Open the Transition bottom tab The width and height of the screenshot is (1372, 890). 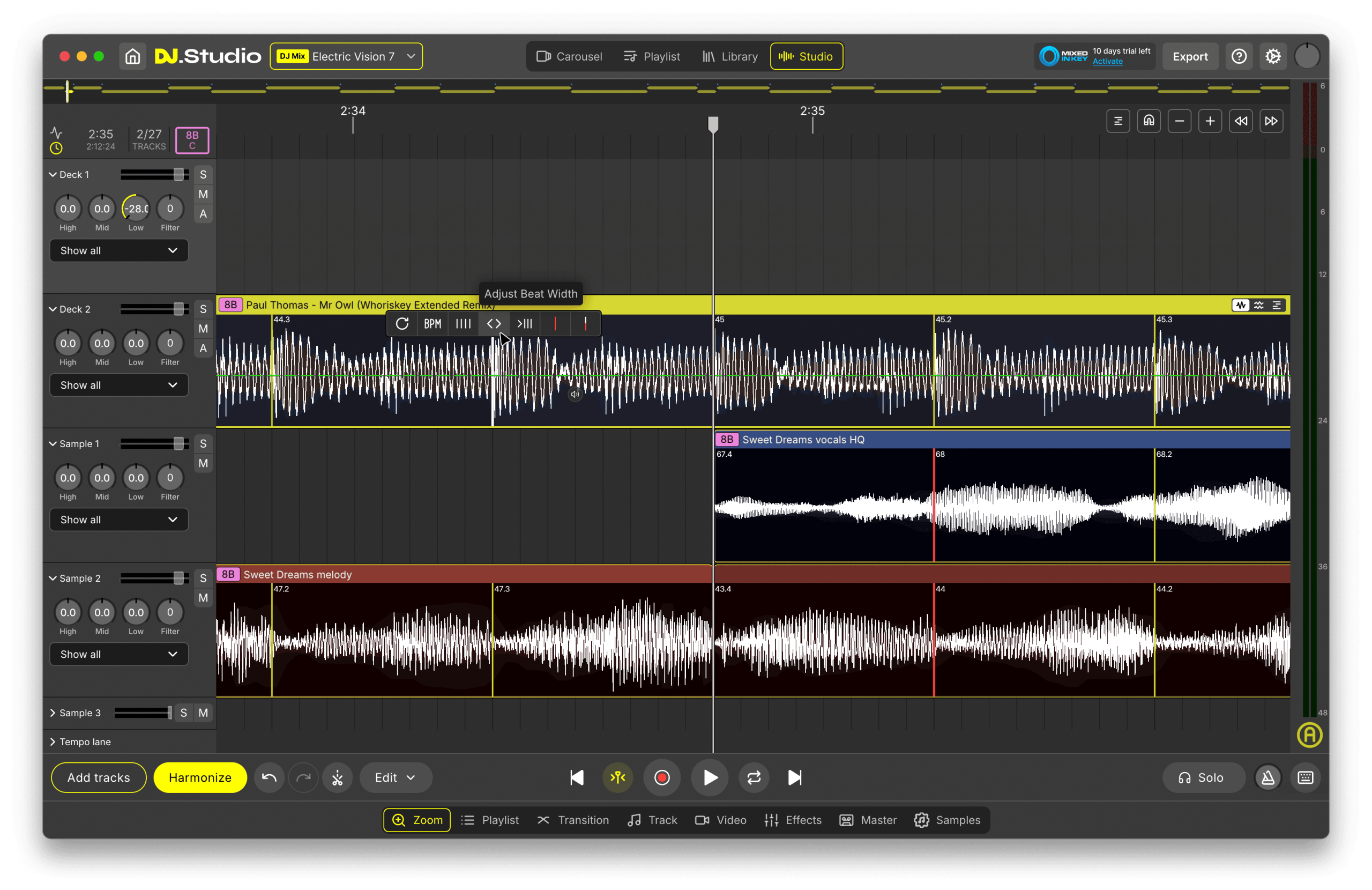point(573,820)
